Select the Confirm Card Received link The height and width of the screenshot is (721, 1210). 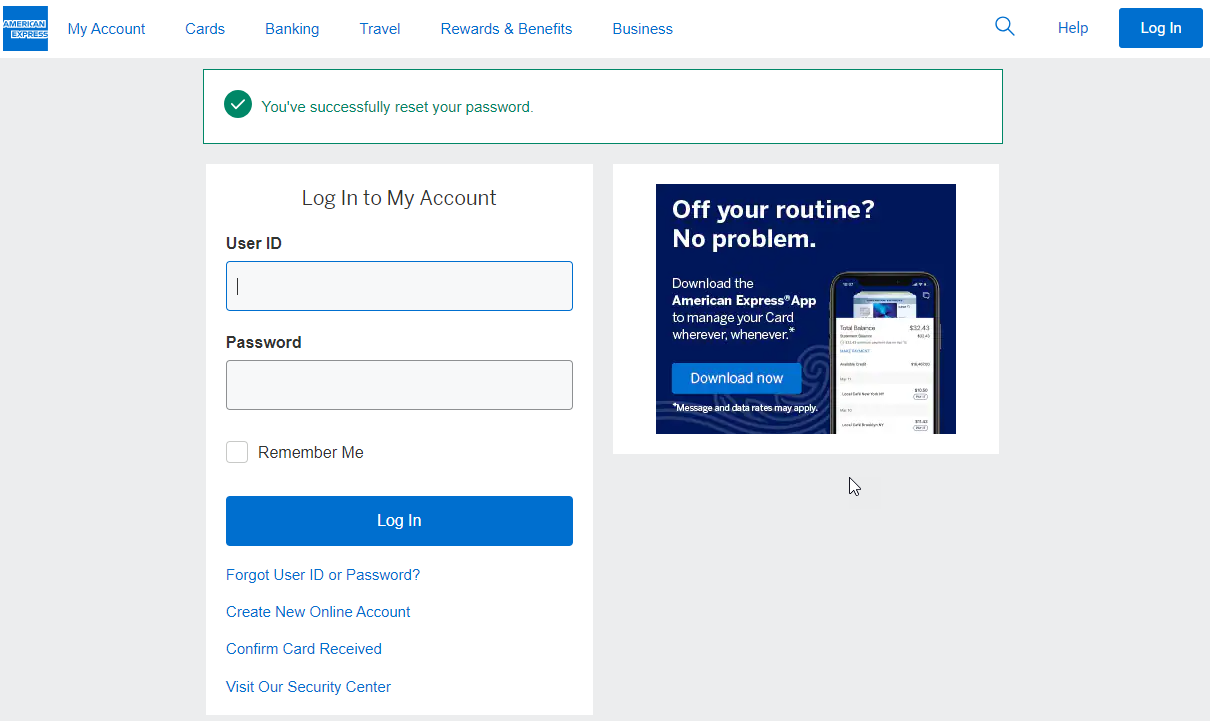(x=304, y=649)
